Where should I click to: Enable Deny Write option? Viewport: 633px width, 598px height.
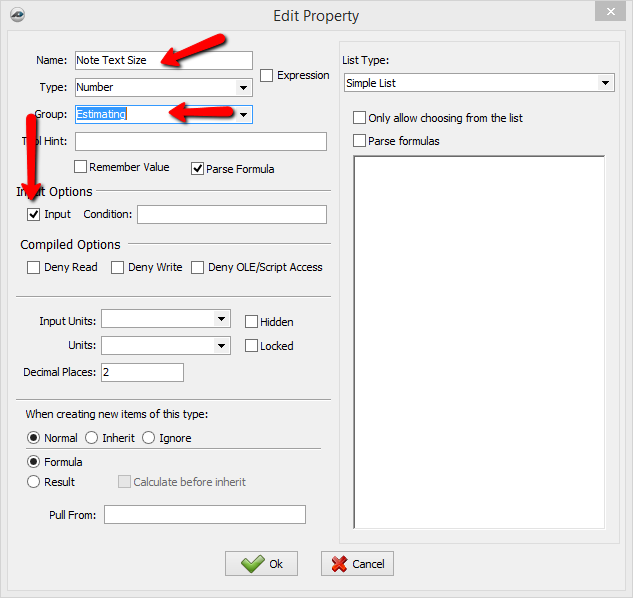click(117, 267)
